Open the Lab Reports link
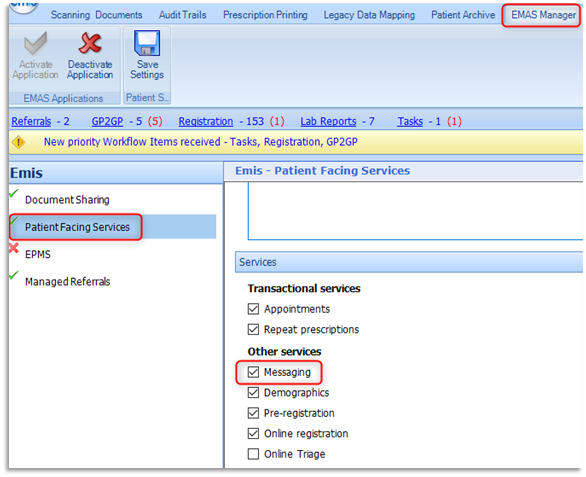 pyautogui.click(x=328, y=121)
